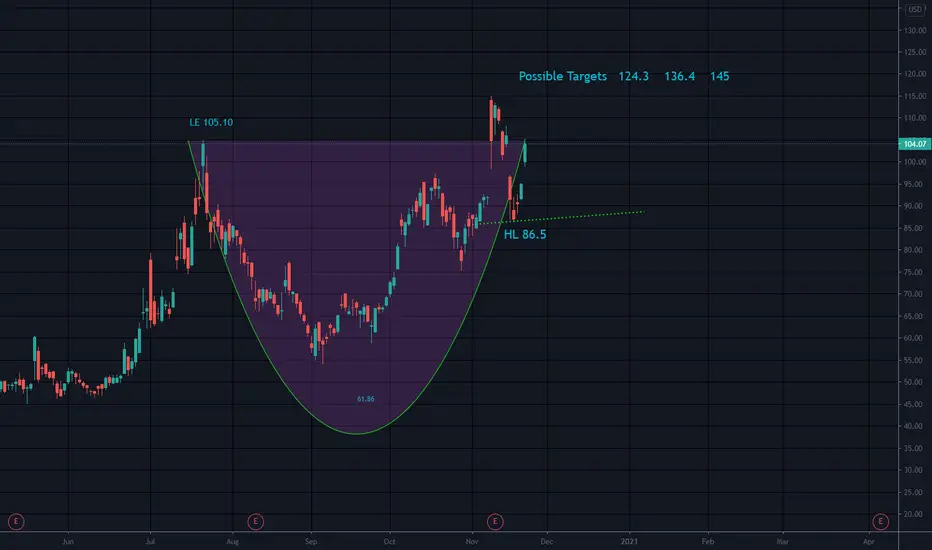Click the 50.00 price scale value
The width and height of the screenshot is (932, 550).
pos(915,382)
